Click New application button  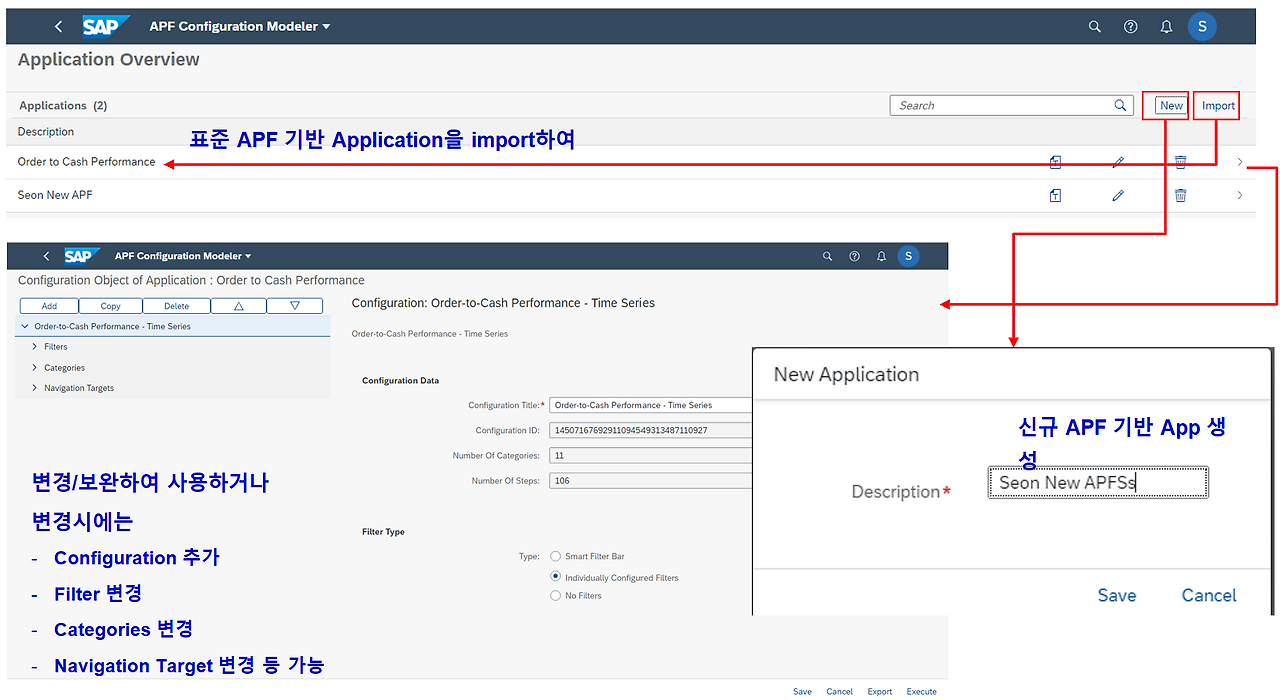[x=1171, y=105]
